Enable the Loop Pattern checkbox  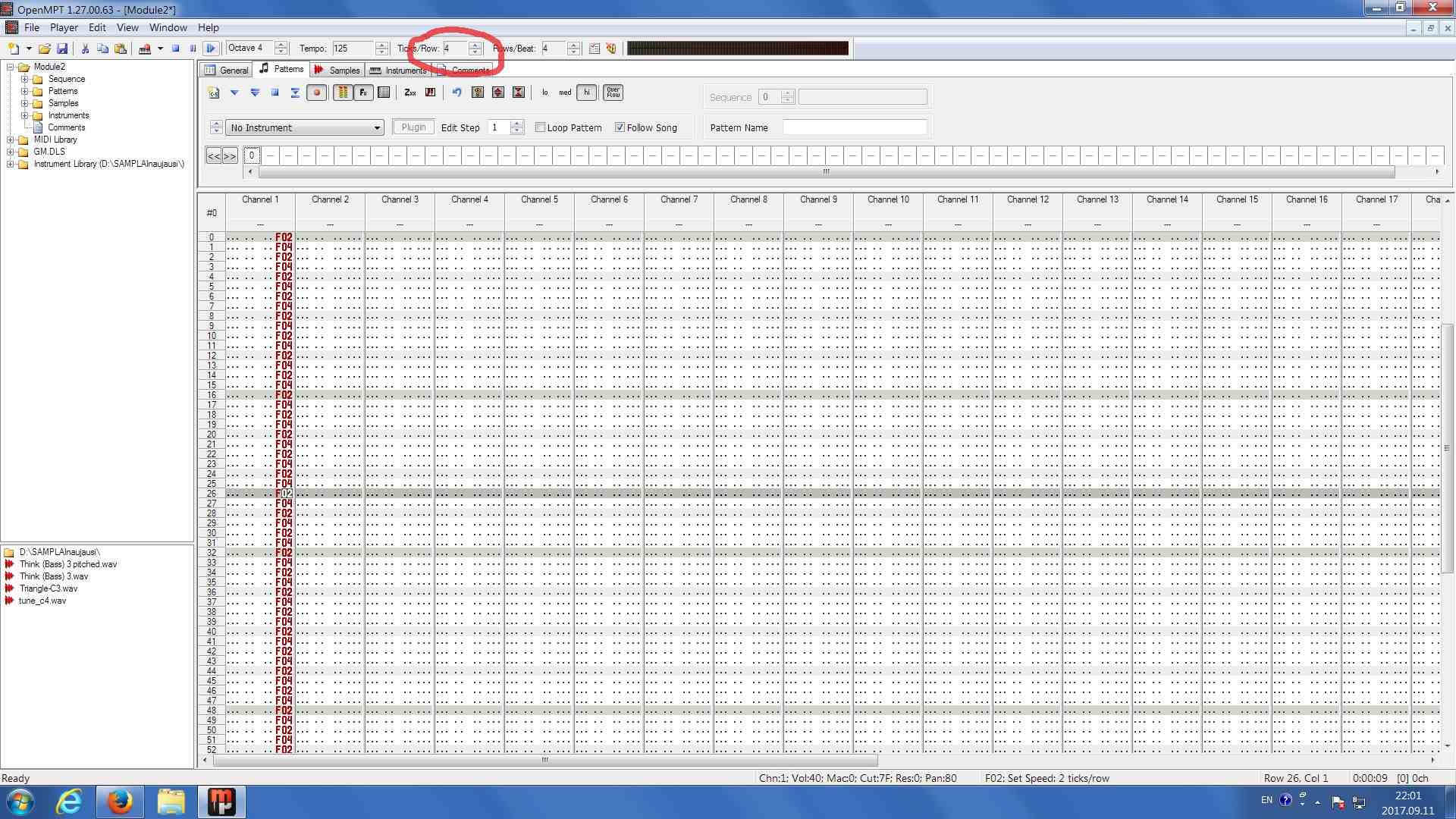[541, 127]
